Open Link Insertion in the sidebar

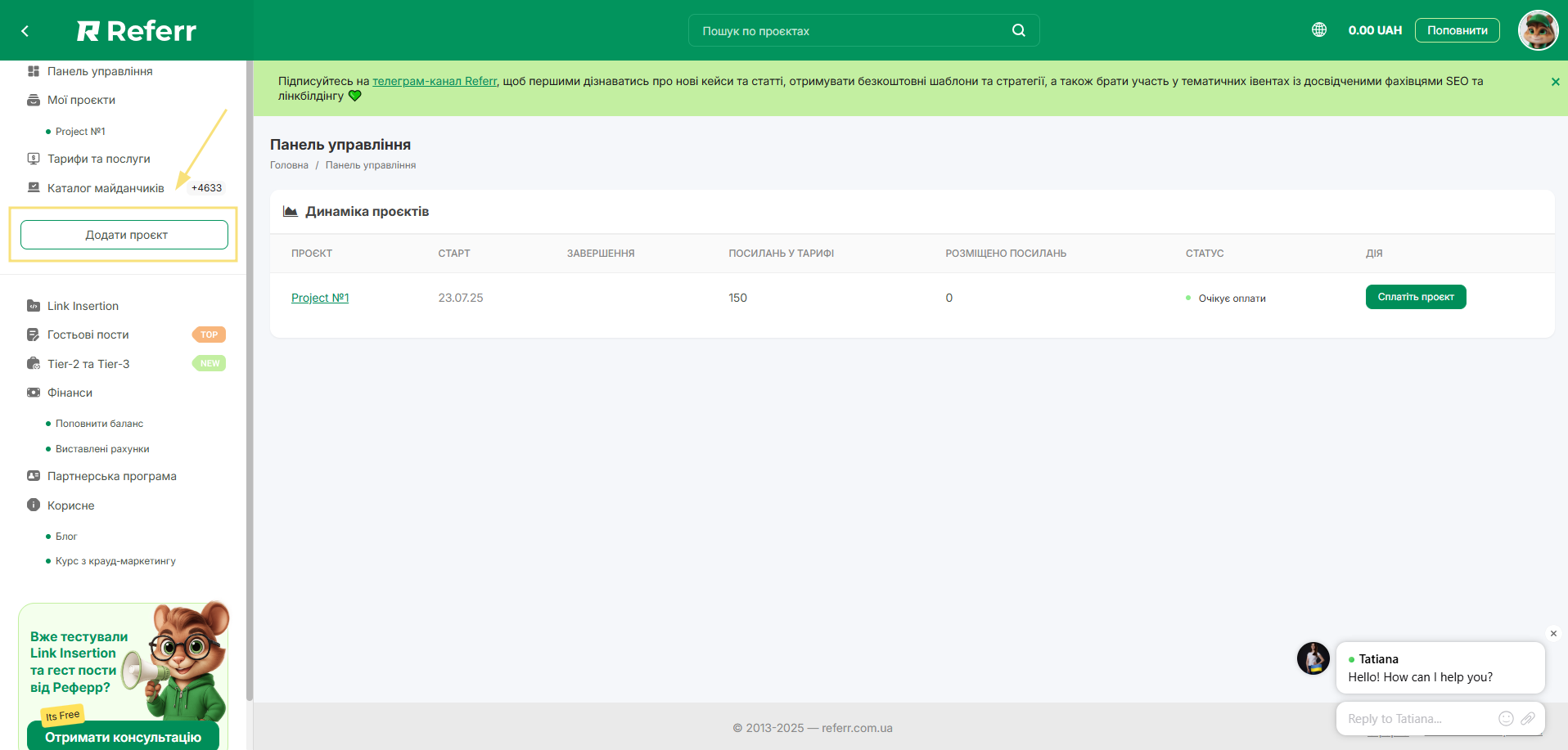(83, 306)
